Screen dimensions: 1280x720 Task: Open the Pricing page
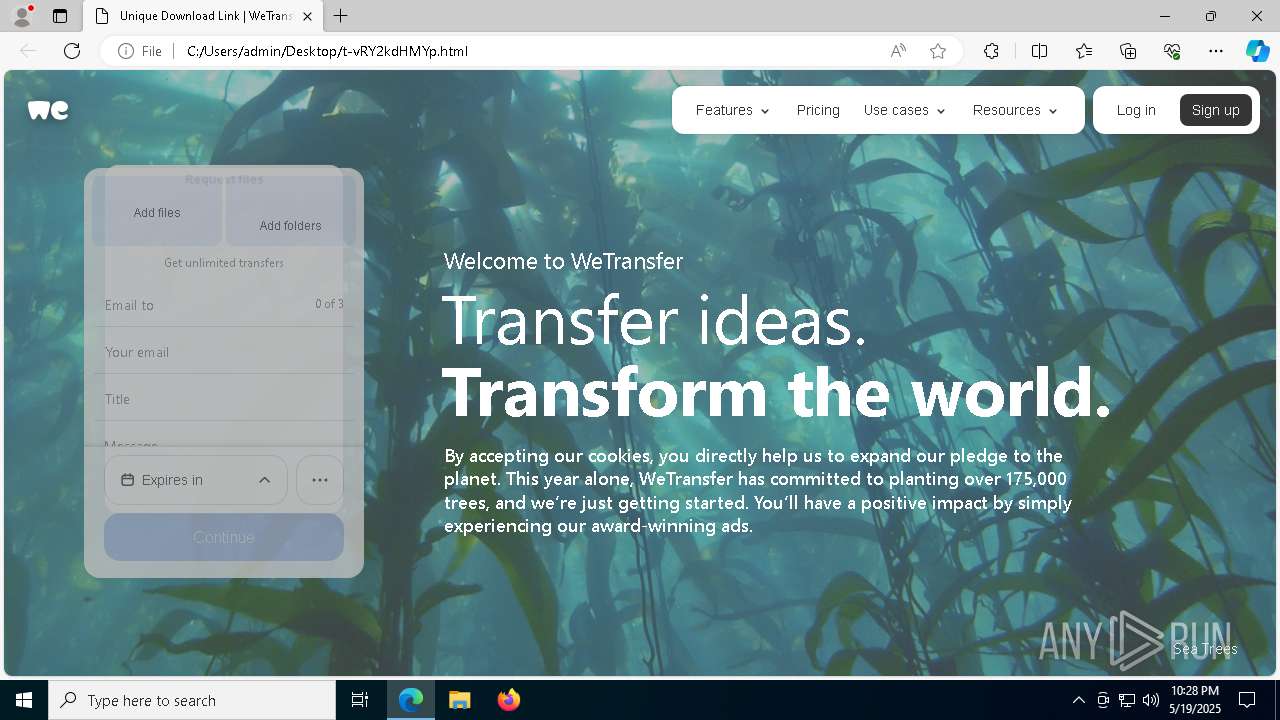pos(818,110)
